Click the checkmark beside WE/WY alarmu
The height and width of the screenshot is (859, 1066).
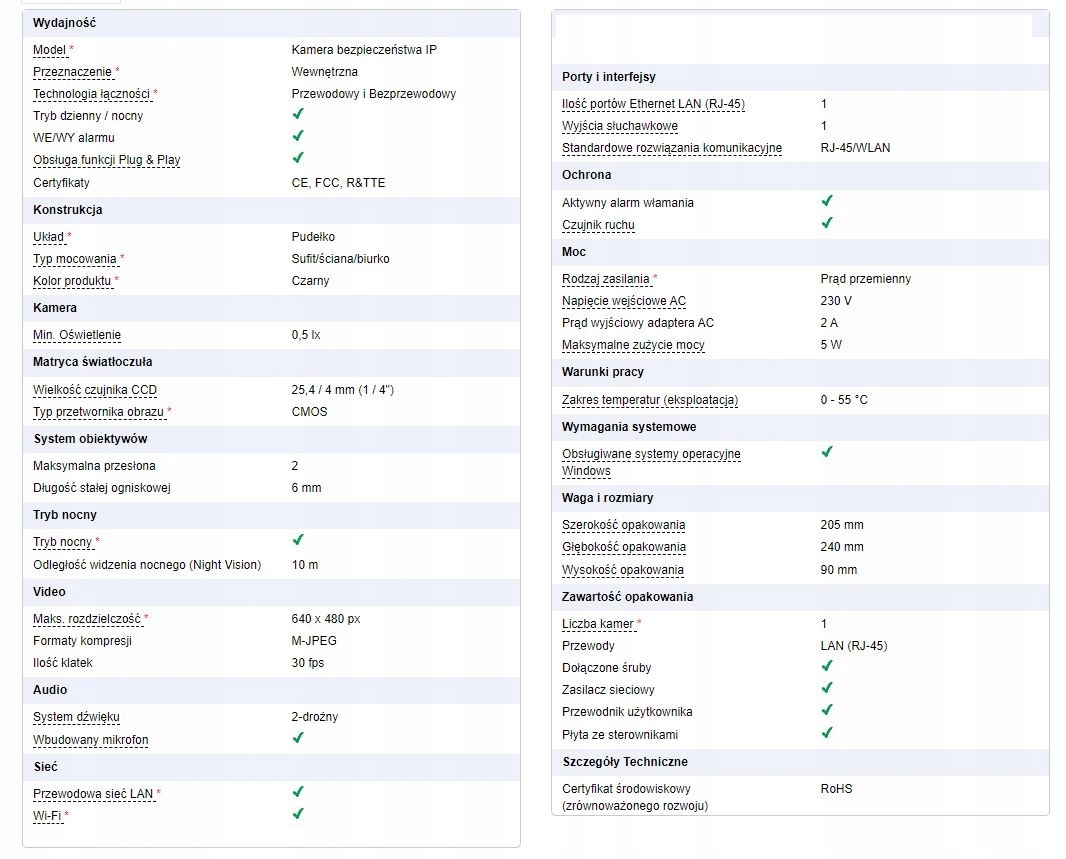point(297,136)
